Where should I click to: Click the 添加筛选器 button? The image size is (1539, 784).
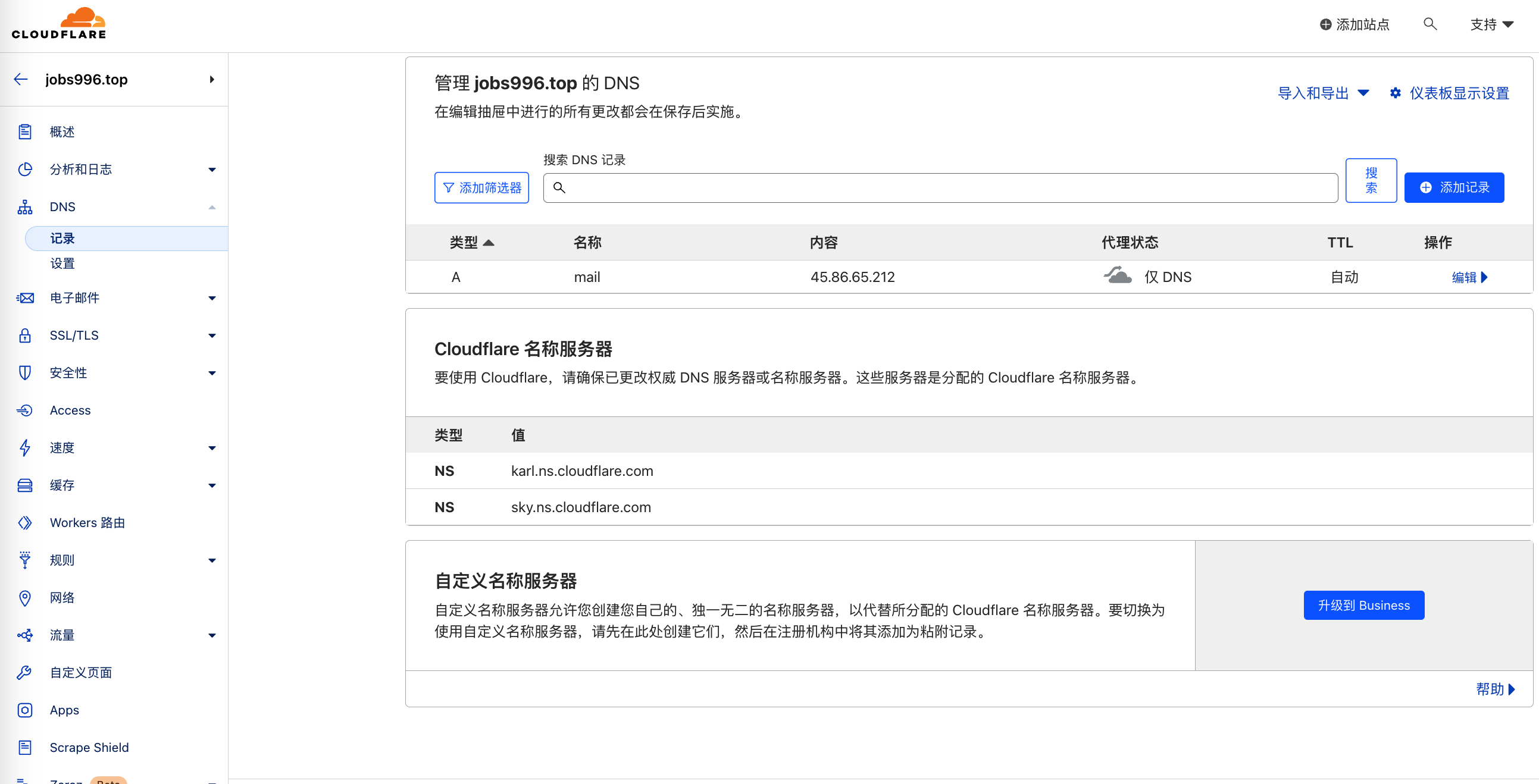pyautogui.click(x=481, y=188)
